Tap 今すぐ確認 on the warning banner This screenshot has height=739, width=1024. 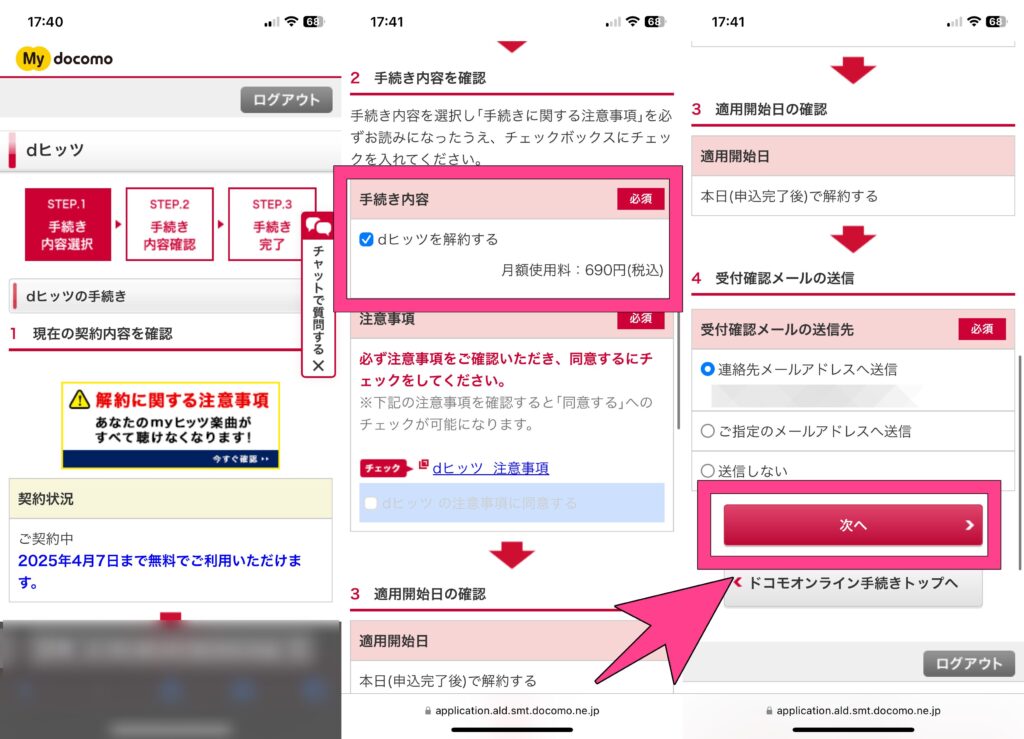click(x=240, y=459)
